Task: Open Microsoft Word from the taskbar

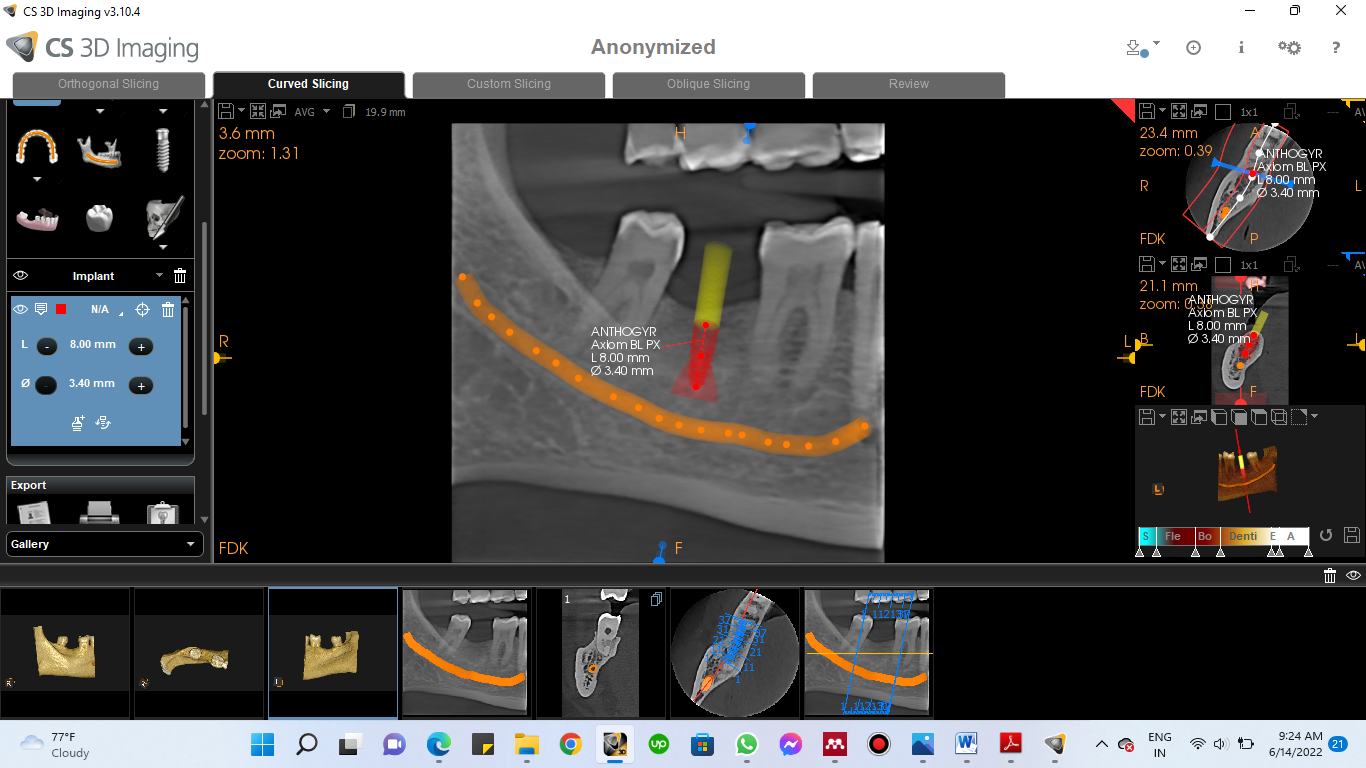Action: click(967, 744)
